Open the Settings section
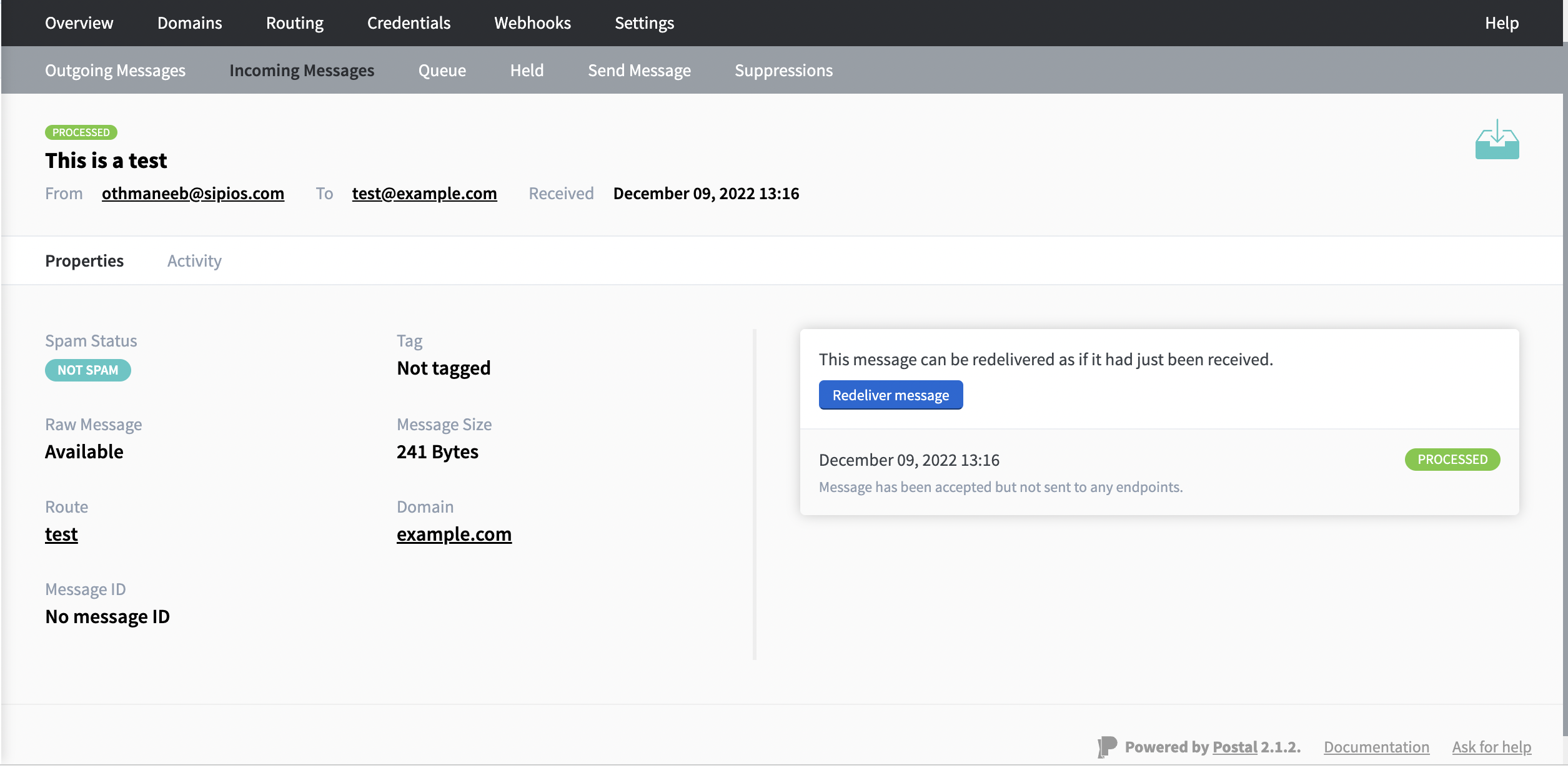 click(x=644, y=22)
